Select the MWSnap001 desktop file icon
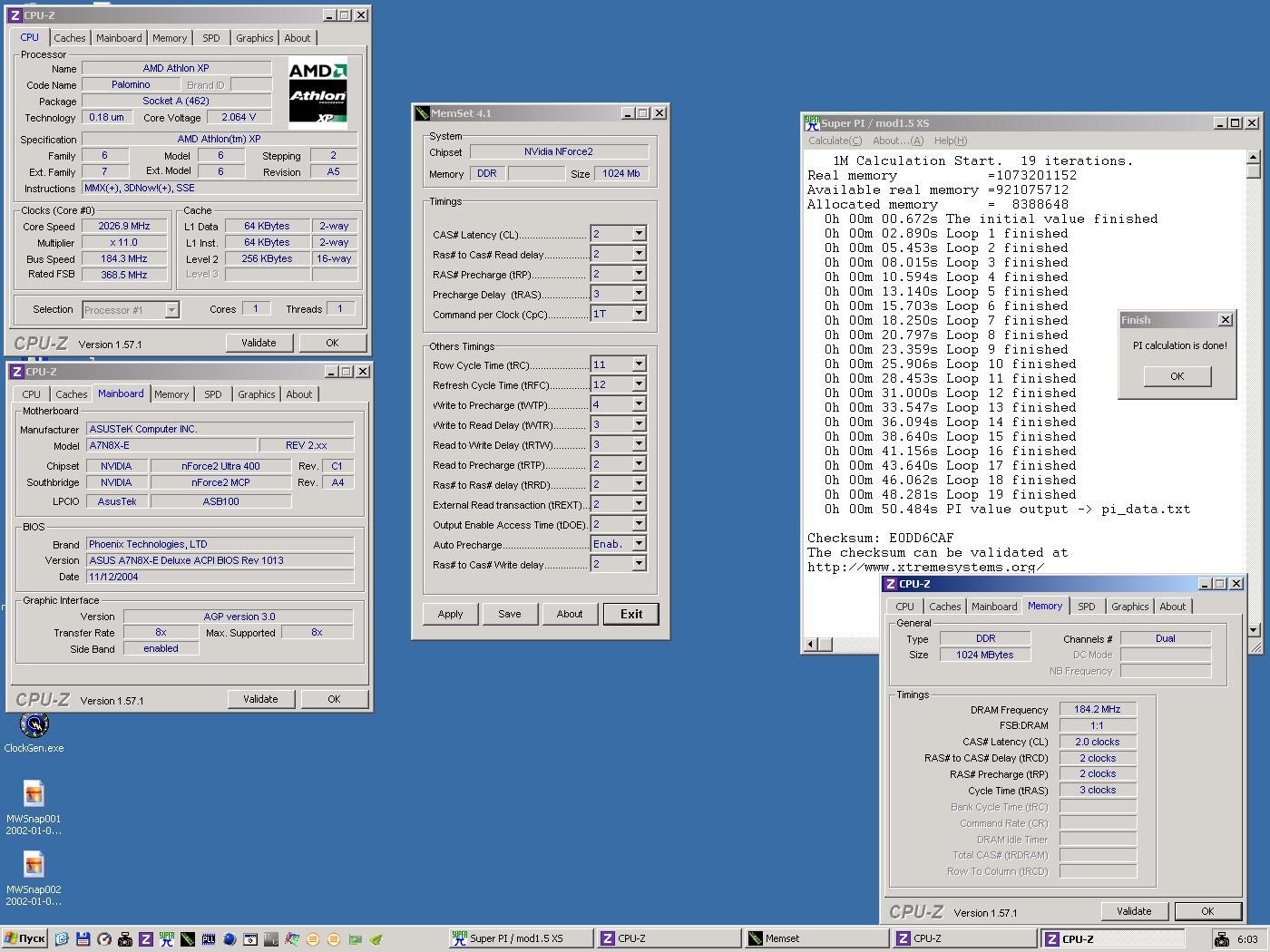 [34, 807]
